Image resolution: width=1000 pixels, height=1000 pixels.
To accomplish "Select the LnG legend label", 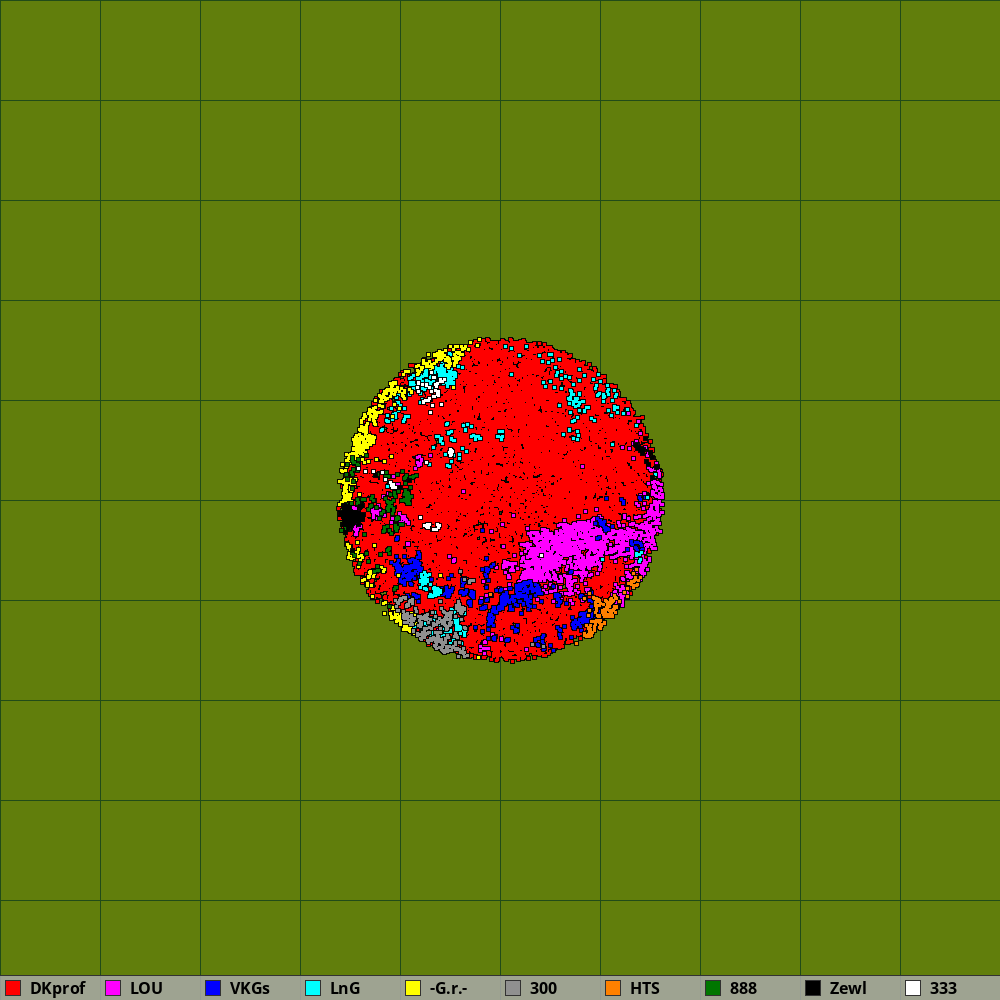I will pos(345,989).
